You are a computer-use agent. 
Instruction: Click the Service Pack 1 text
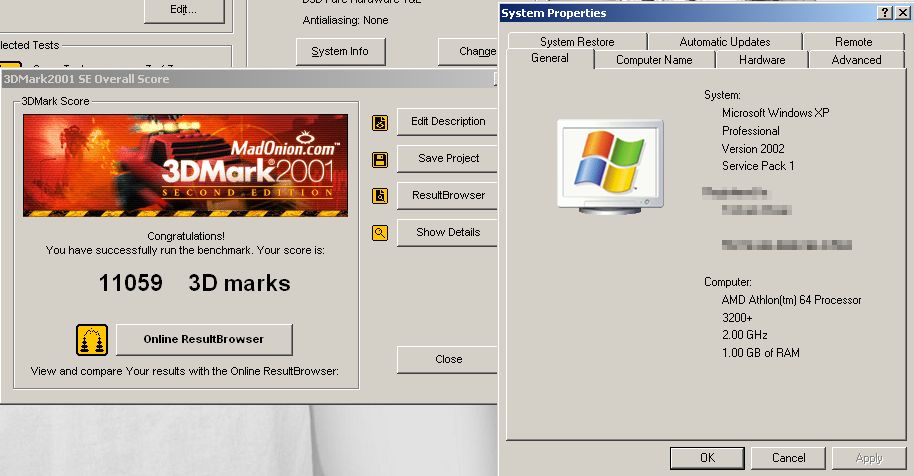[758, 166]
